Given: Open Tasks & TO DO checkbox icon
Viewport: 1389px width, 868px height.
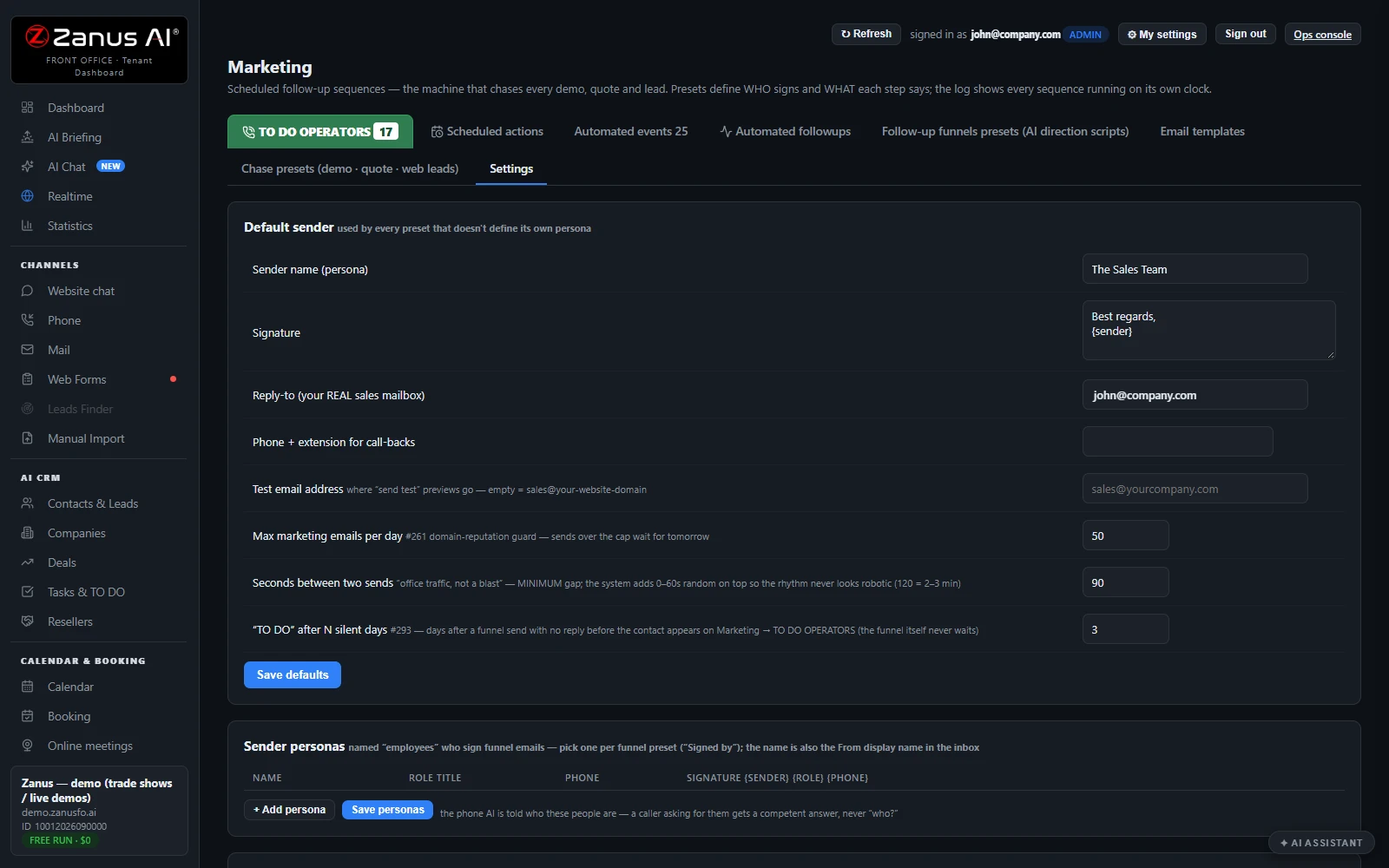Looking at the screenshot, I should (x=27, y=592).
